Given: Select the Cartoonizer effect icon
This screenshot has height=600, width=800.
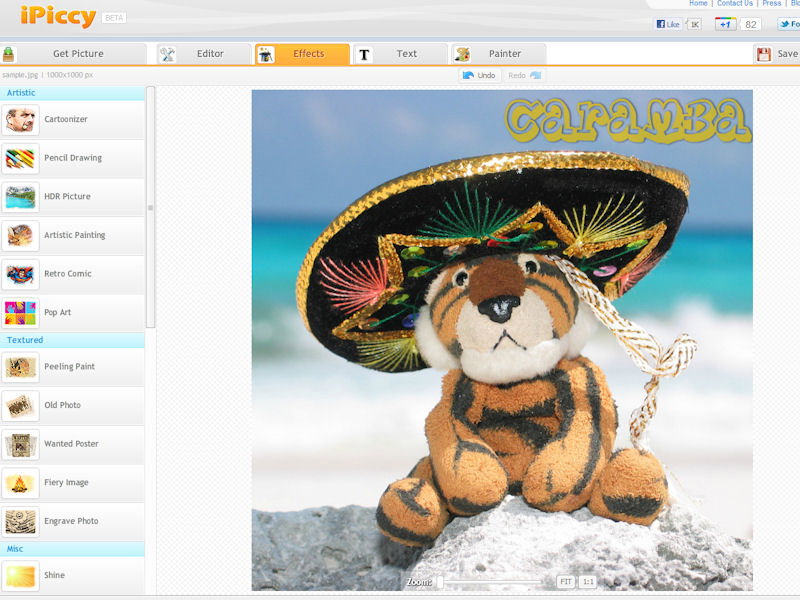Looking at the screenshot, I should click(x=21, y=120).
